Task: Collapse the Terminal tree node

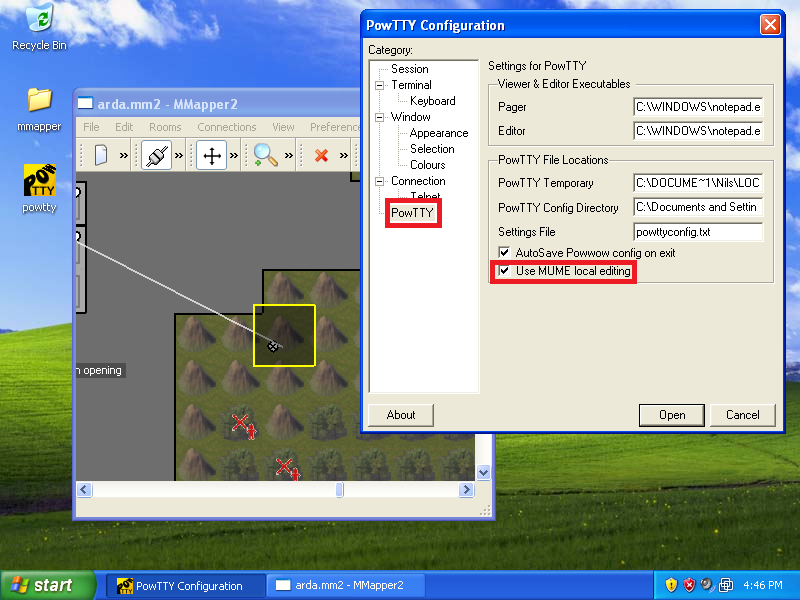Action: point(380,85)
